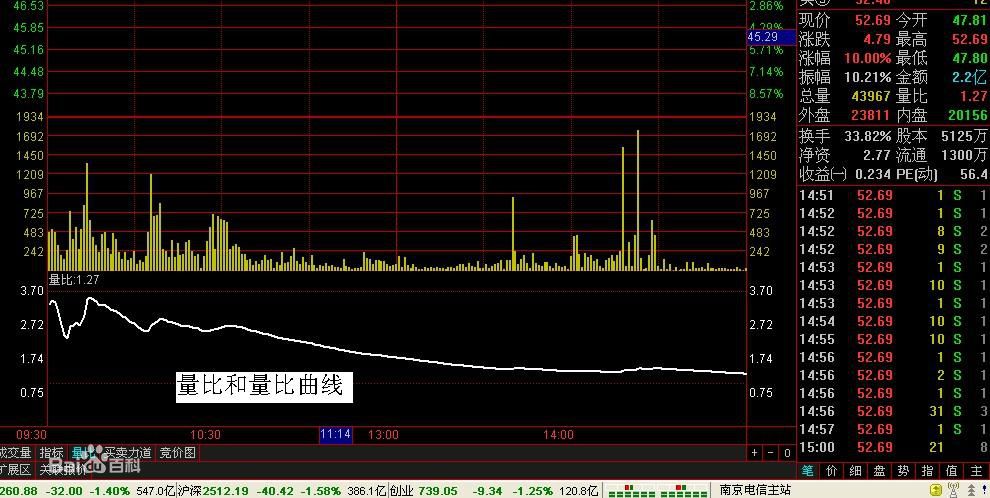Select the 价 tab in the tick panel

point(831,470)
